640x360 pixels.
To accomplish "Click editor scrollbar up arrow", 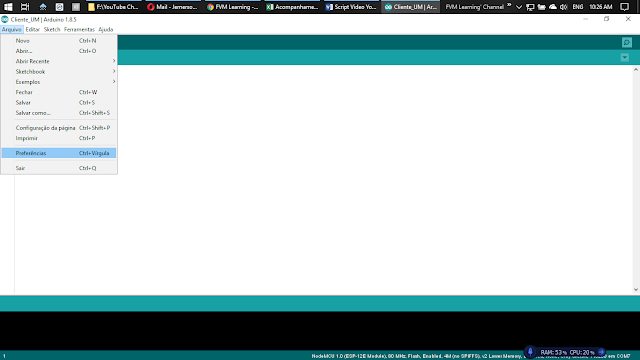I will click(x=636, y=70).
